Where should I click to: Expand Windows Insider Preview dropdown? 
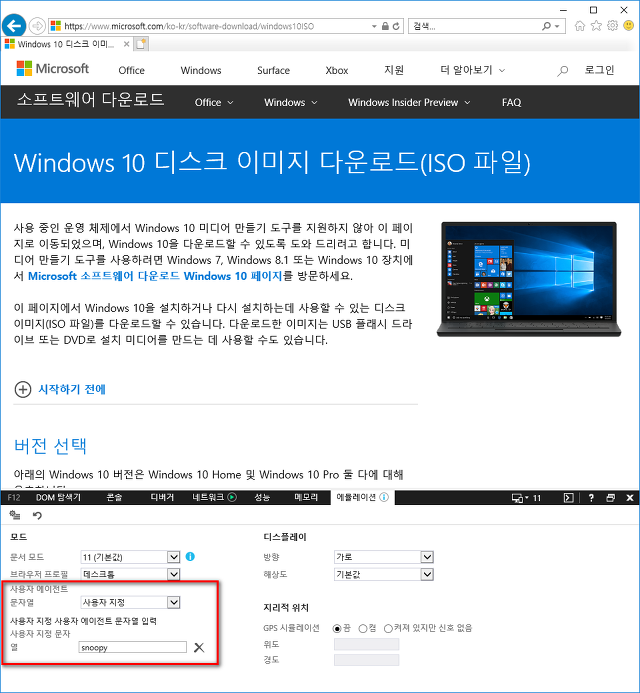tap(409, 103)
